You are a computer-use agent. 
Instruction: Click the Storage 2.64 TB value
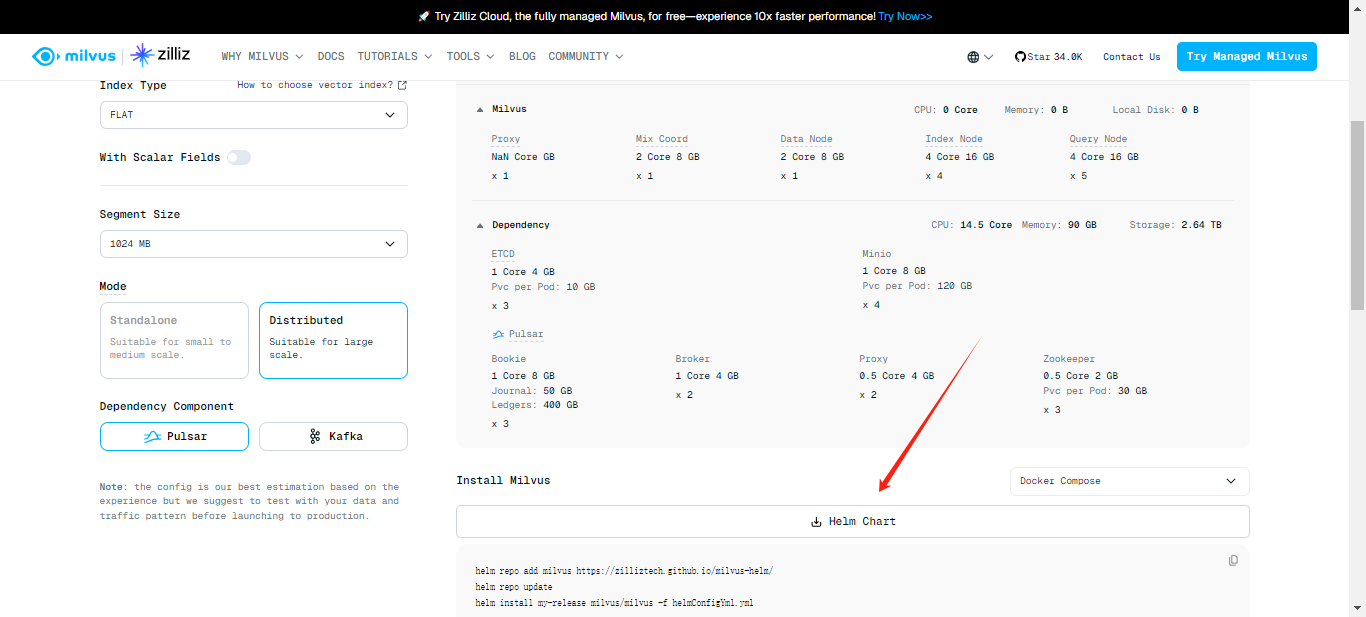[1201, 225]
